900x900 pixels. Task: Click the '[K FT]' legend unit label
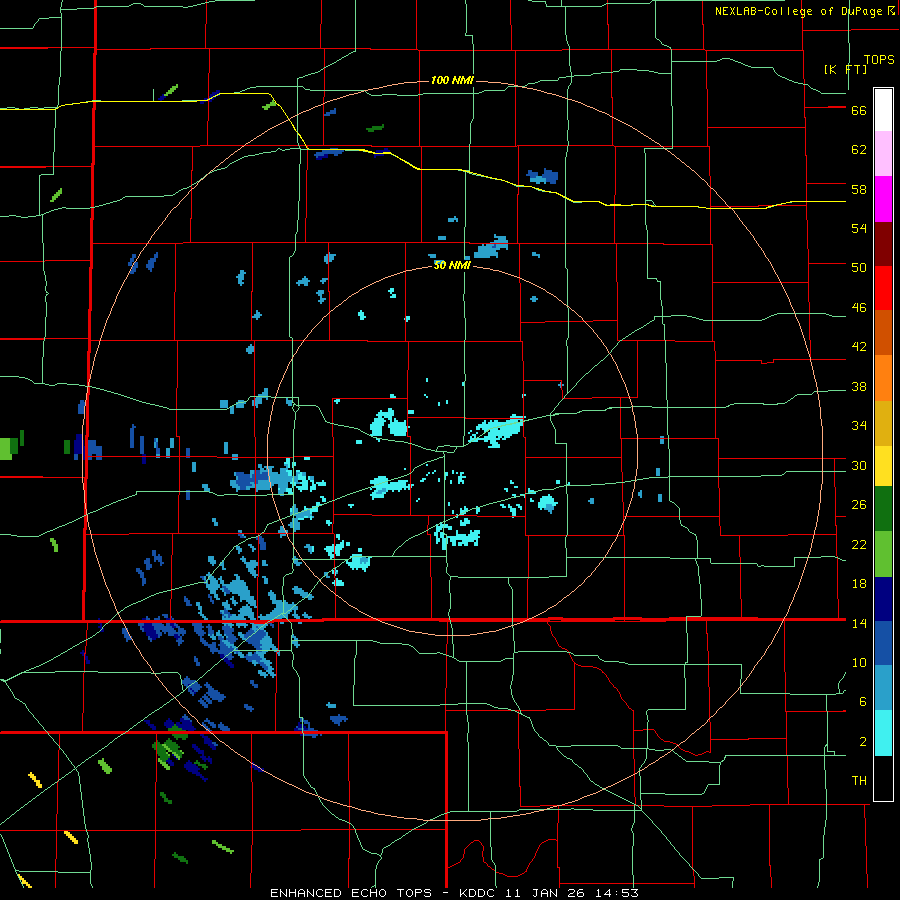coord(846,69)
